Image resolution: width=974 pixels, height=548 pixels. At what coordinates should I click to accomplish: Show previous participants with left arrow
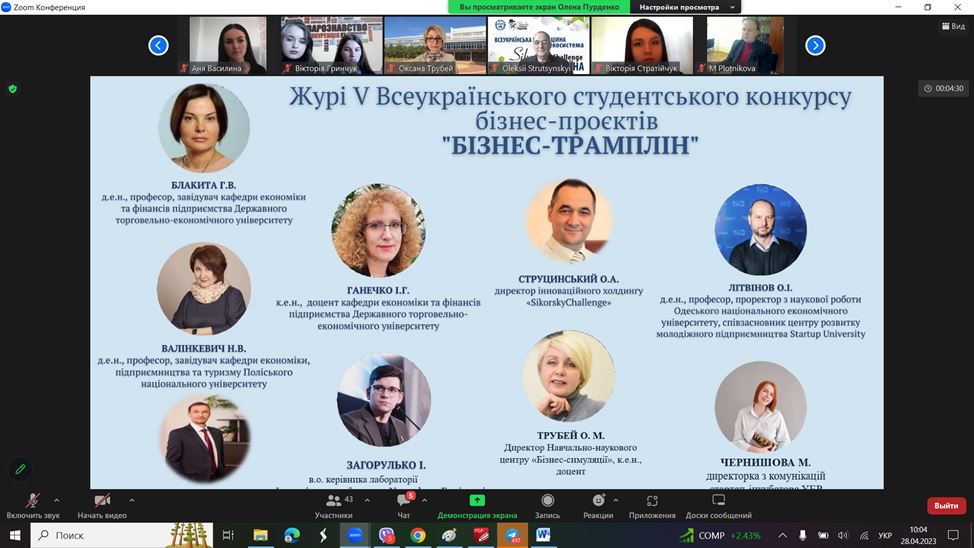tap(158, 45)
